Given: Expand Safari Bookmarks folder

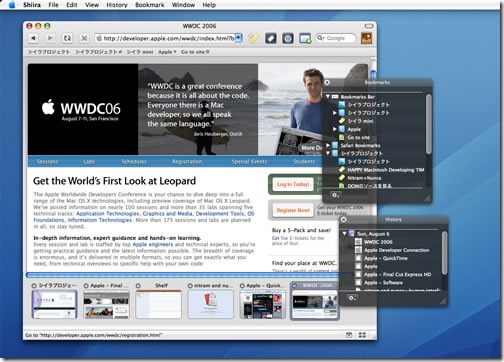Looking at the screenshot, I should tap(328, 145).
